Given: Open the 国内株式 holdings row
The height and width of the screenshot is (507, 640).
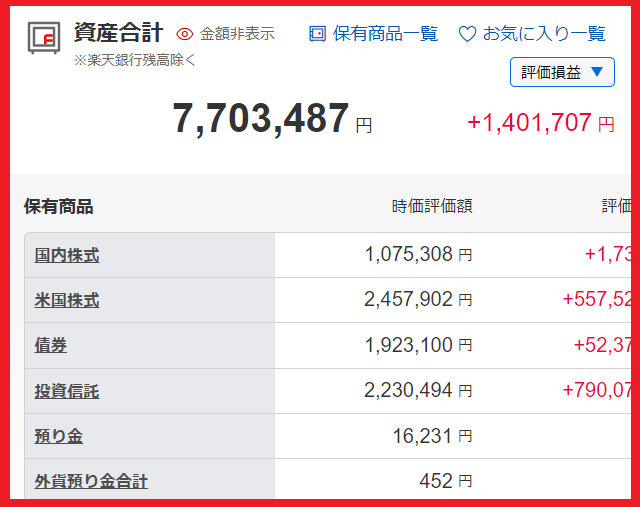Looking at the screenshot, I should click(x=67, y=255).
